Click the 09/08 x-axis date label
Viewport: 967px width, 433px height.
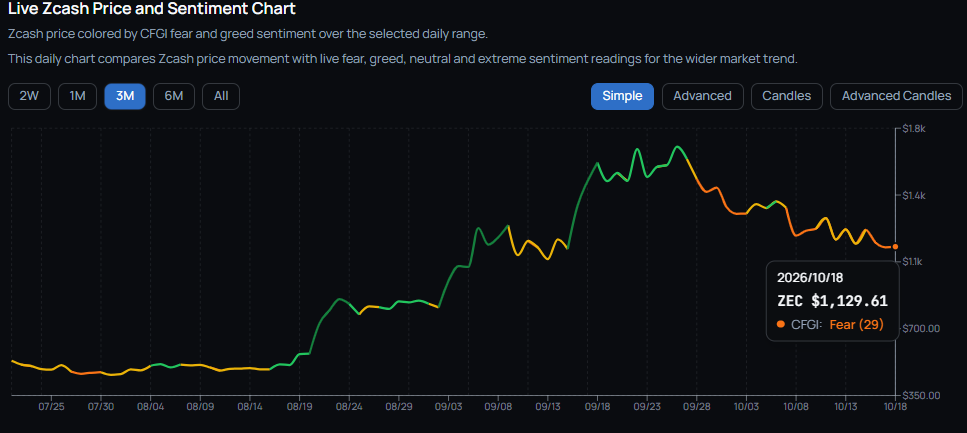pyautogui.click(x=498, y=407)
